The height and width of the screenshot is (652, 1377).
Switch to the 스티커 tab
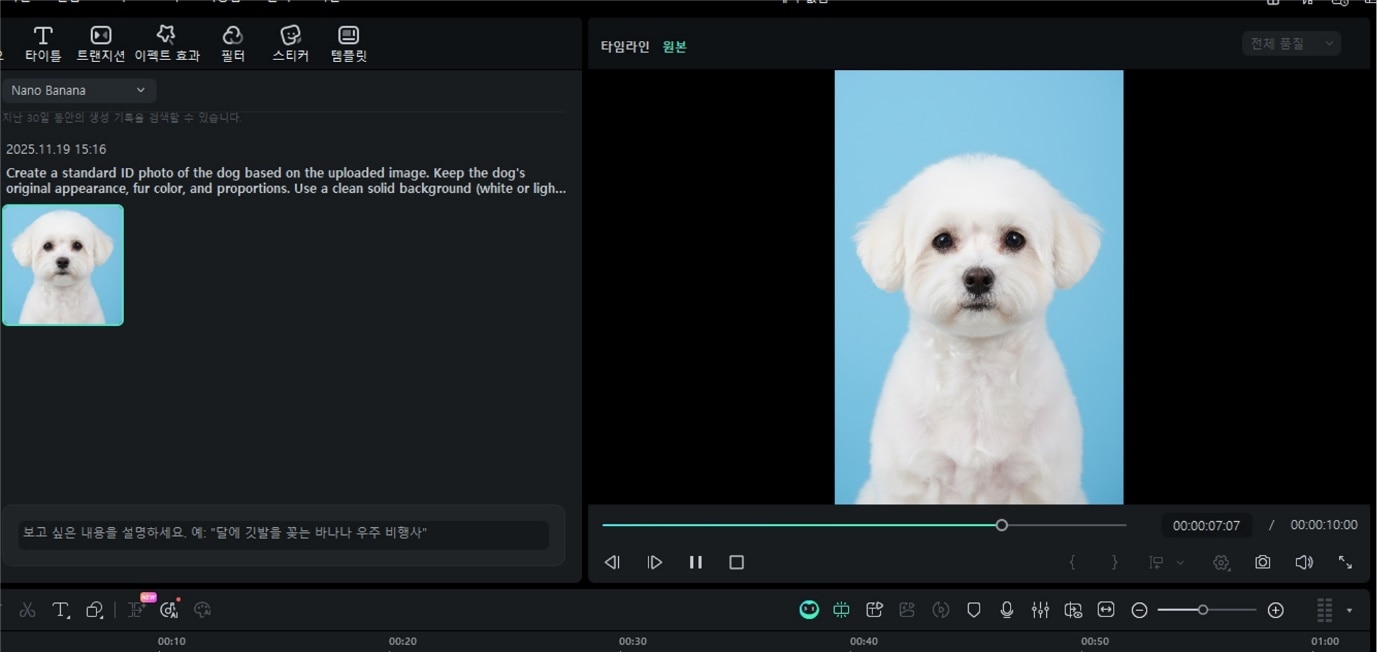tap(289, 43)
